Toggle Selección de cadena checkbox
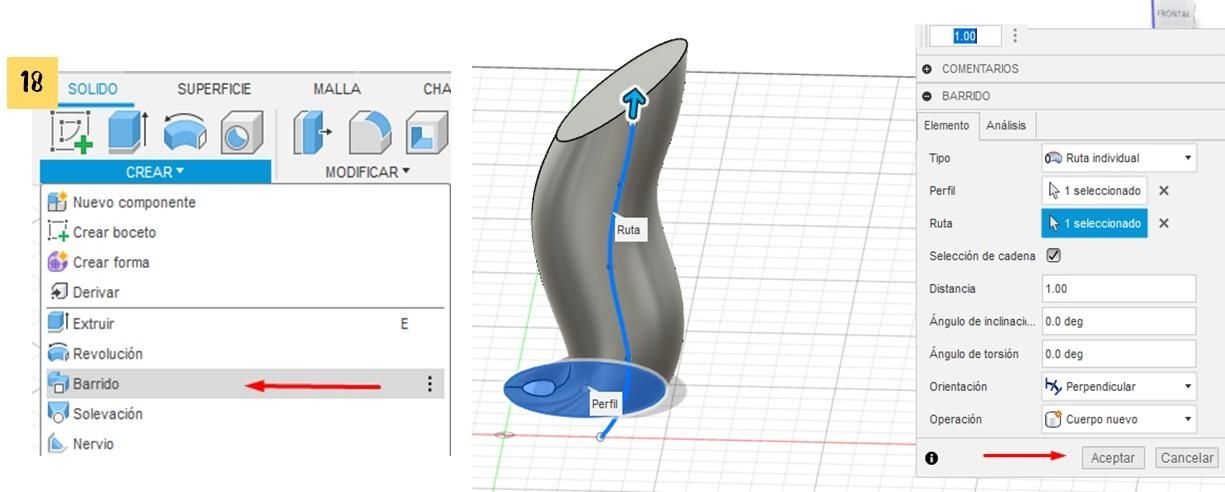Viewport: 1225px width, 492px height. (1053, 256)
